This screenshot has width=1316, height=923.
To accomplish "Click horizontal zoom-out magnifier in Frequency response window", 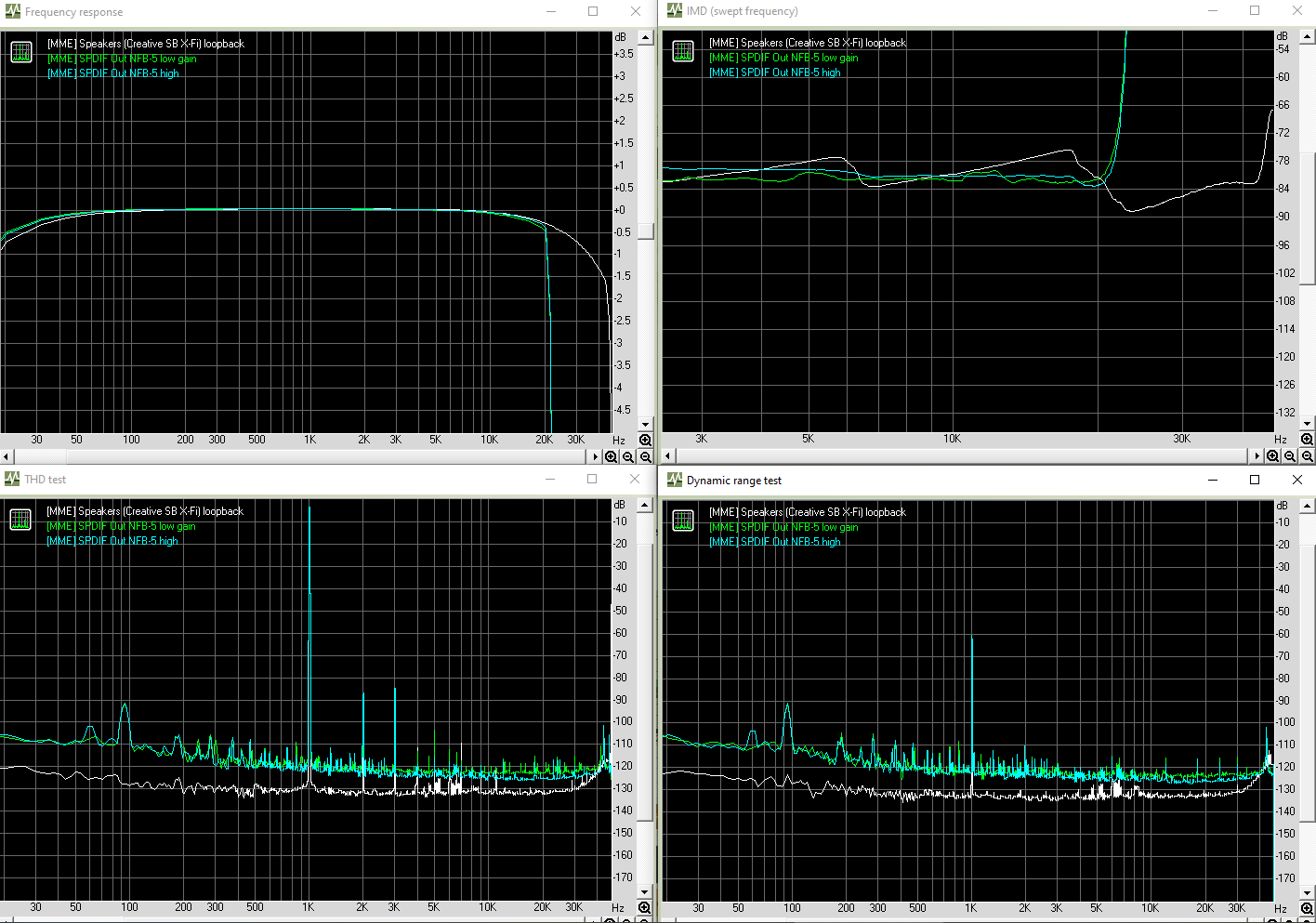I will click(x=628, y=456).
